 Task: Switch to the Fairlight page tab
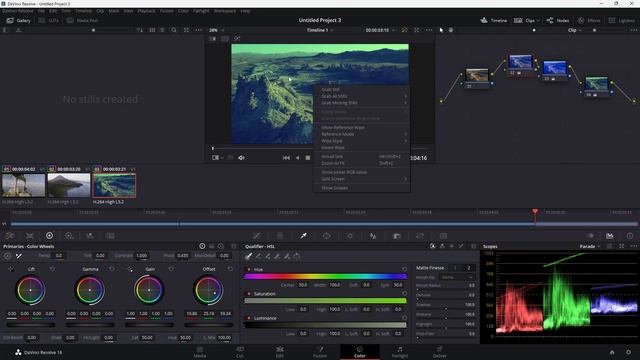point(400,352)
